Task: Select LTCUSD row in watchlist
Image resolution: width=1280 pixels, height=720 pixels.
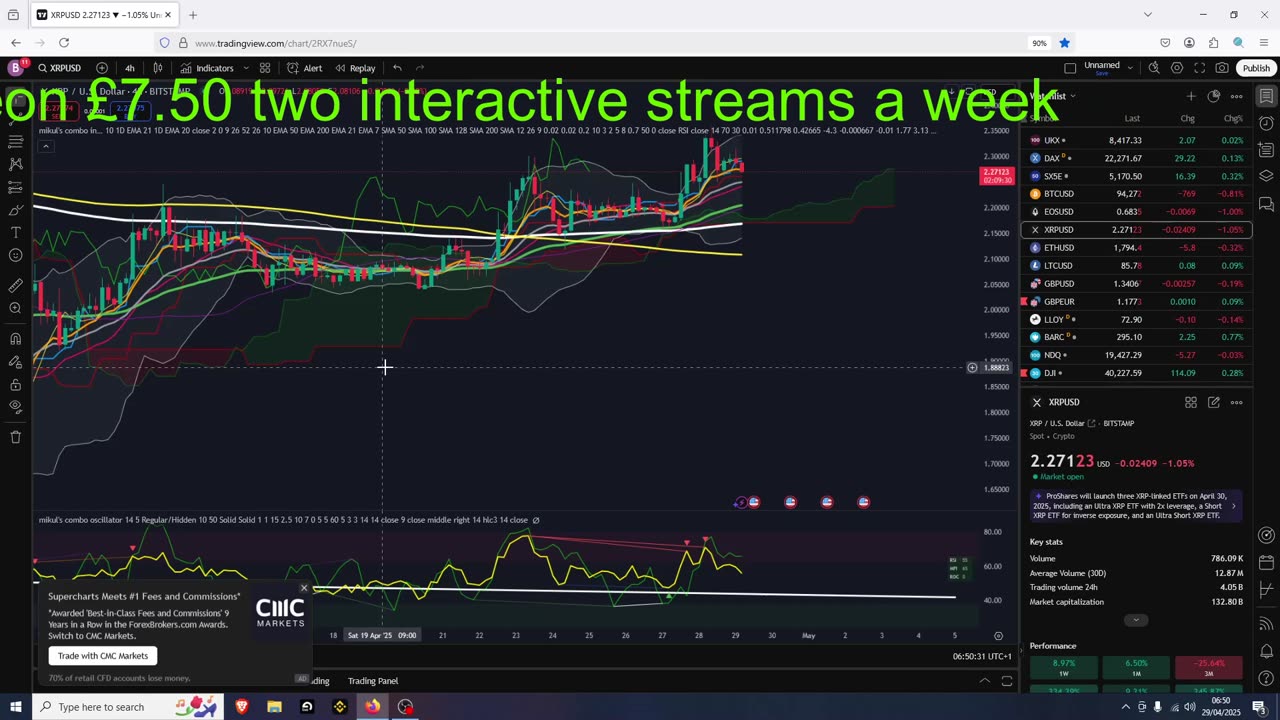Action: coord(1136,266)
